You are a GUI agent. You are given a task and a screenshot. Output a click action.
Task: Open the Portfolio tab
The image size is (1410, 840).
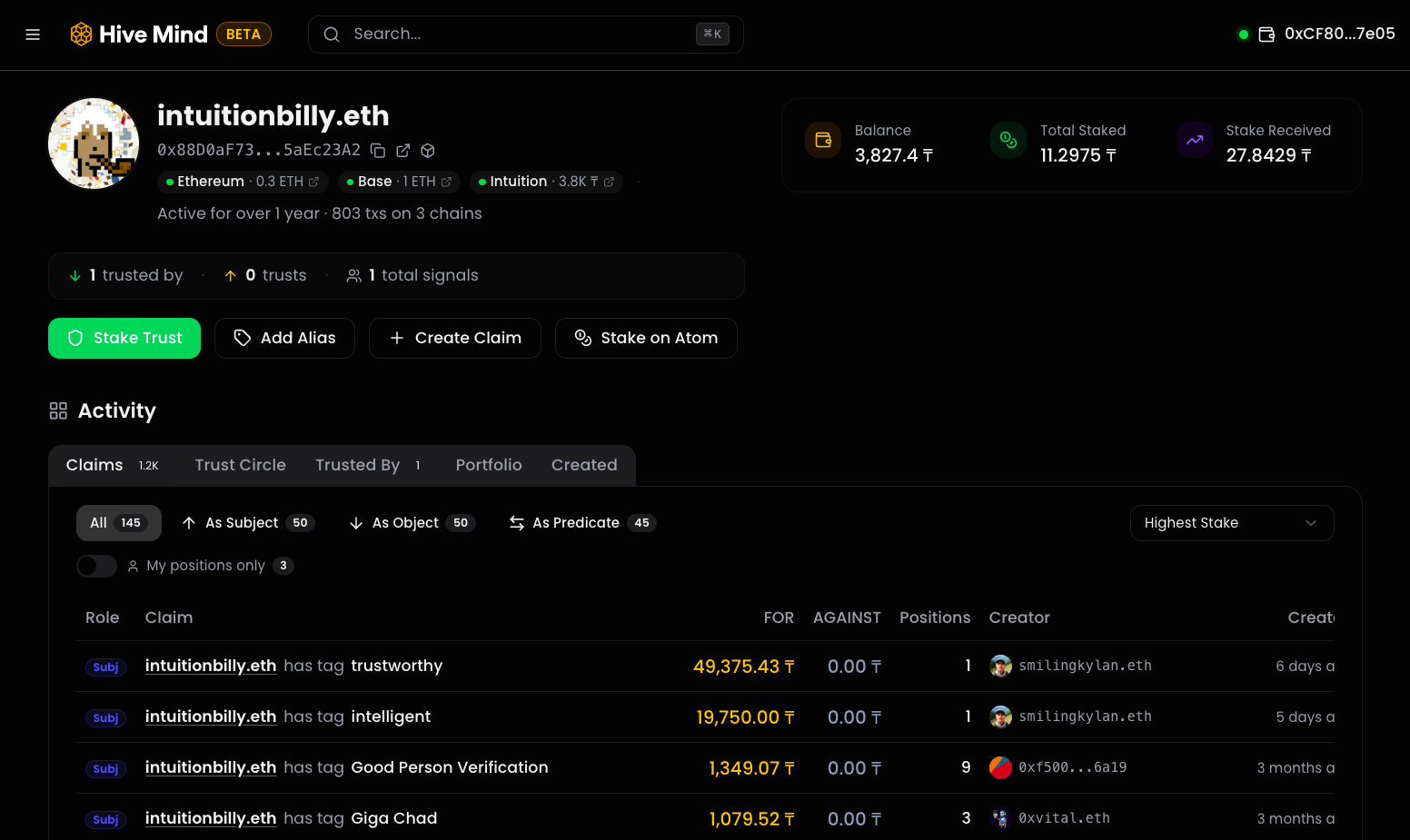pyautogui.click(x=489, y=464)
